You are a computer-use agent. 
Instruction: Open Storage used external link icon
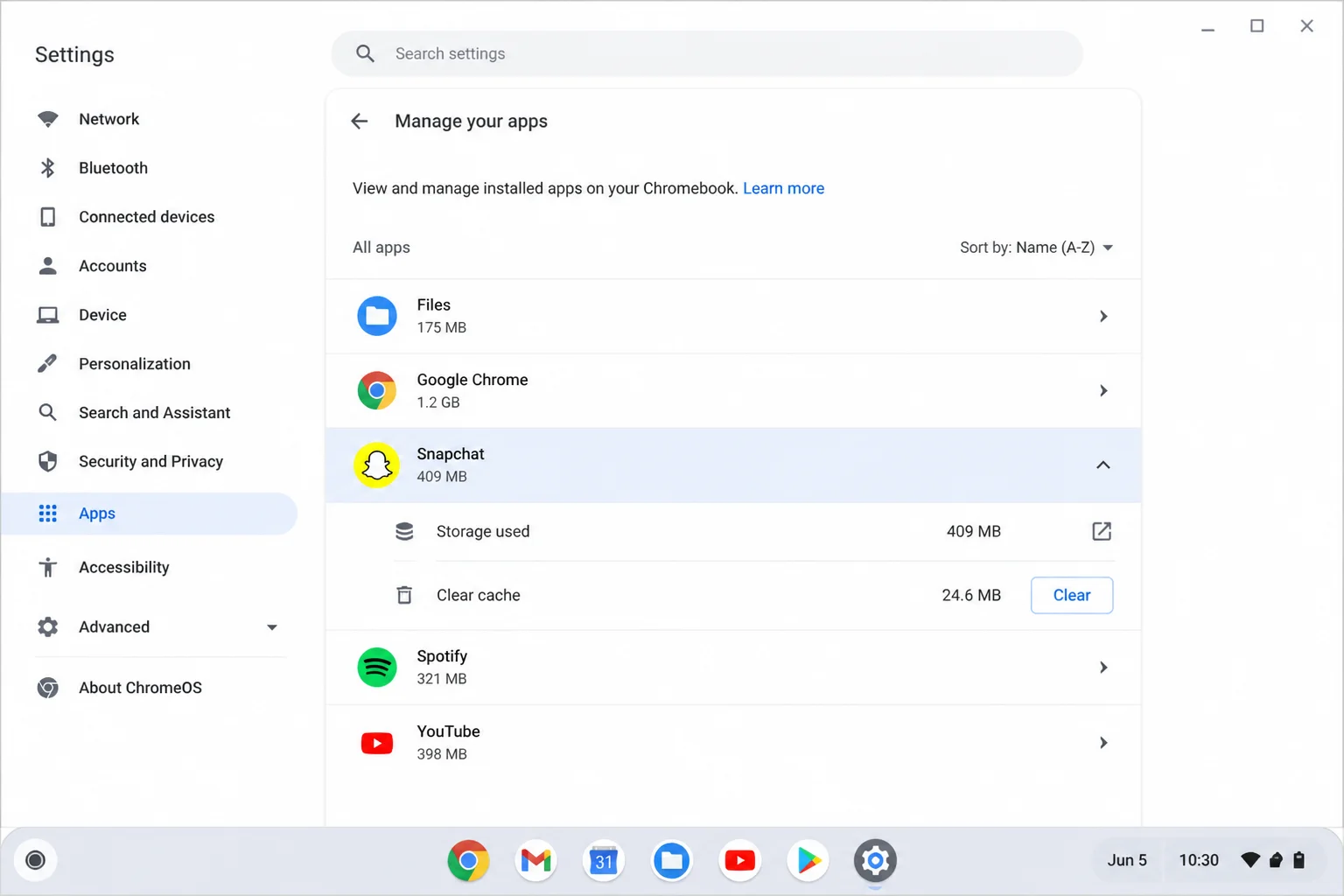[x=1102, y=531]
